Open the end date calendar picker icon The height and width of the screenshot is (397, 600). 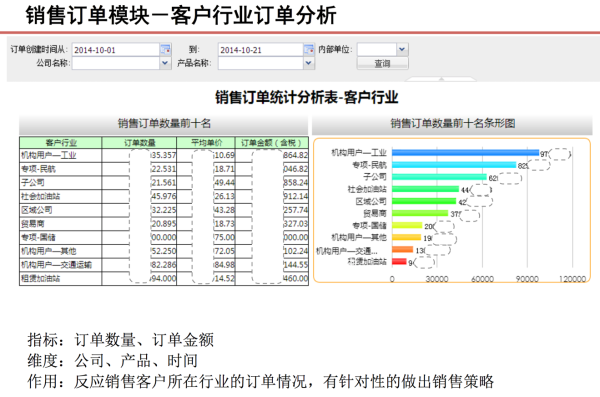point(309,49)
